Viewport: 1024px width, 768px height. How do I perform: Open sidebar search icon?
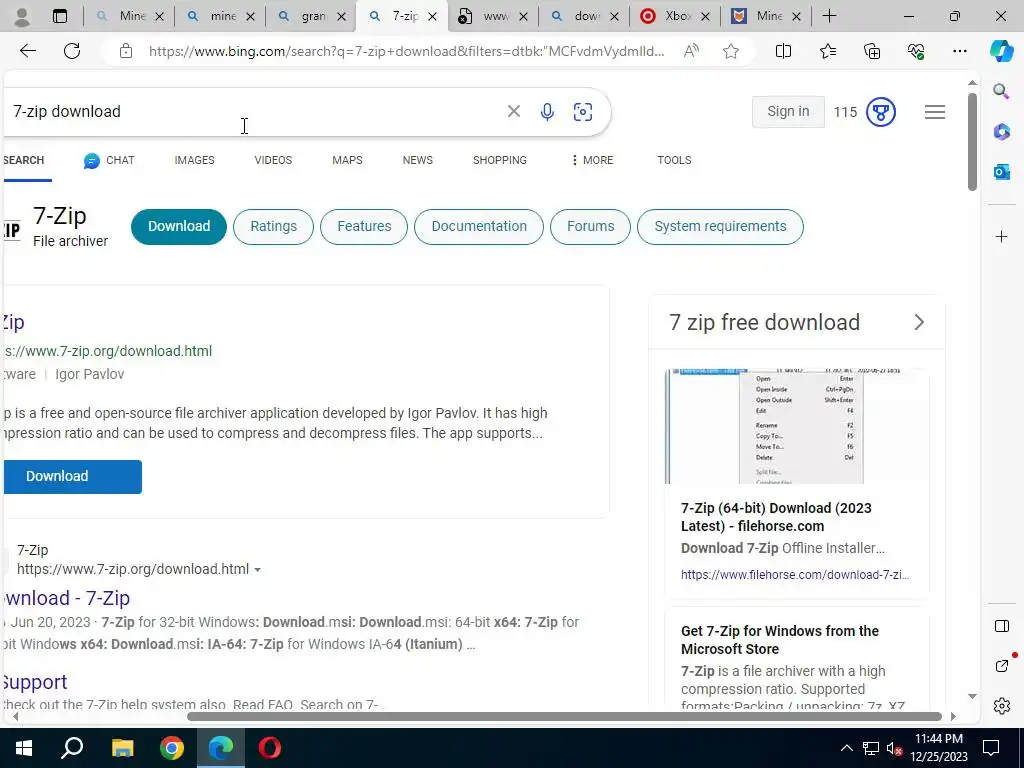pos(1001,91)
